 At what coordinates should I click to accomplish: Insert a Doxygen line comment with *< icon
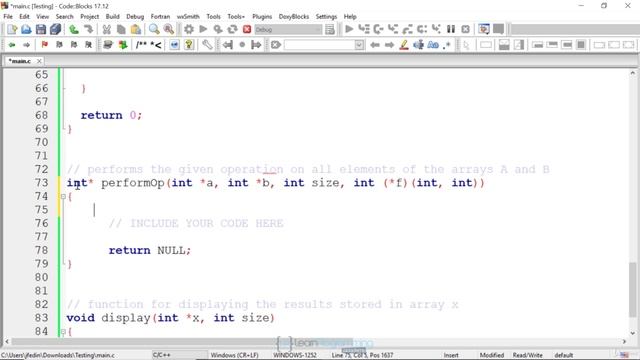[x=156, y=45]
